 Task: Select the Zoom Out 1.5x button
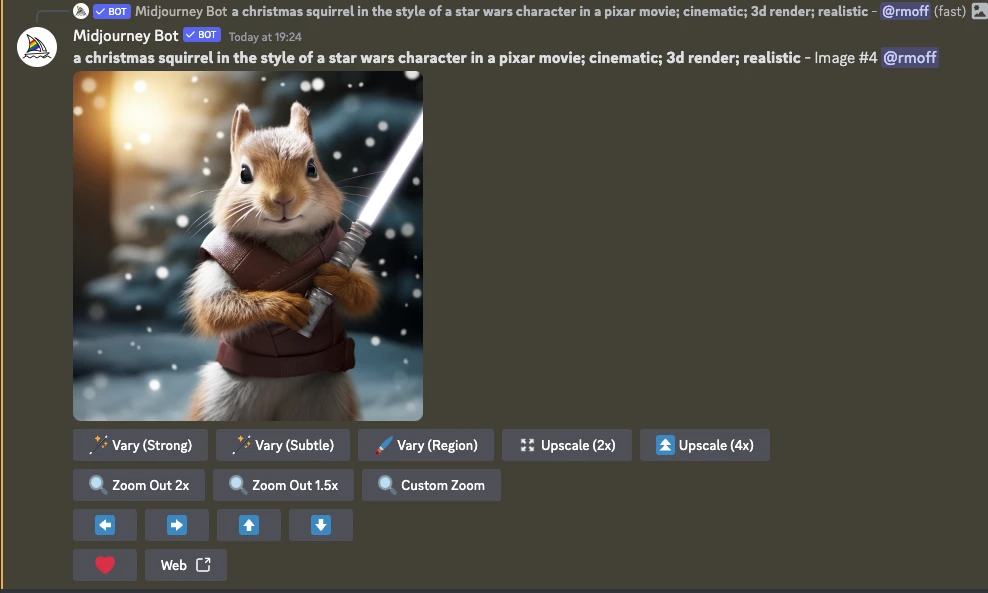point(283,485)
